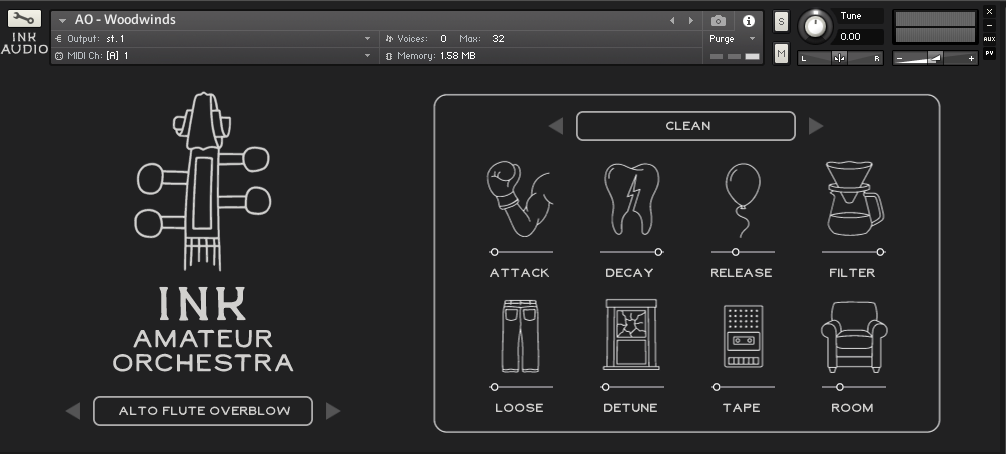Toggle the PV button in the header

point(989,53)
